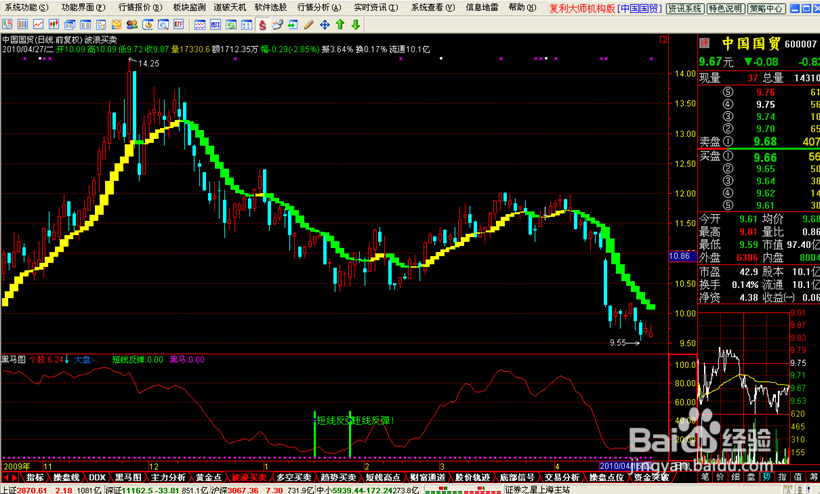
Task: Click the red columns list toolbar icon
Action: [x=22, y=25]
